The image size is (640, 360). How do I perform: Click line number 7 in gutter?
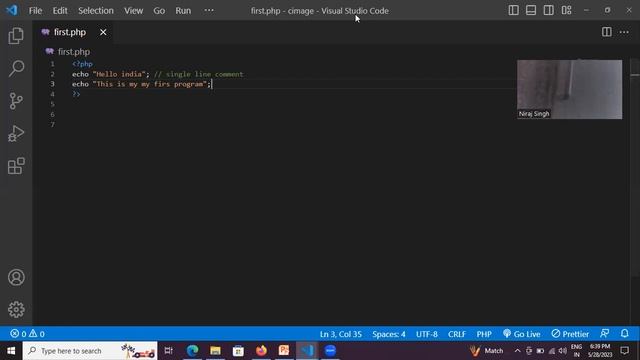pos(52,124)
